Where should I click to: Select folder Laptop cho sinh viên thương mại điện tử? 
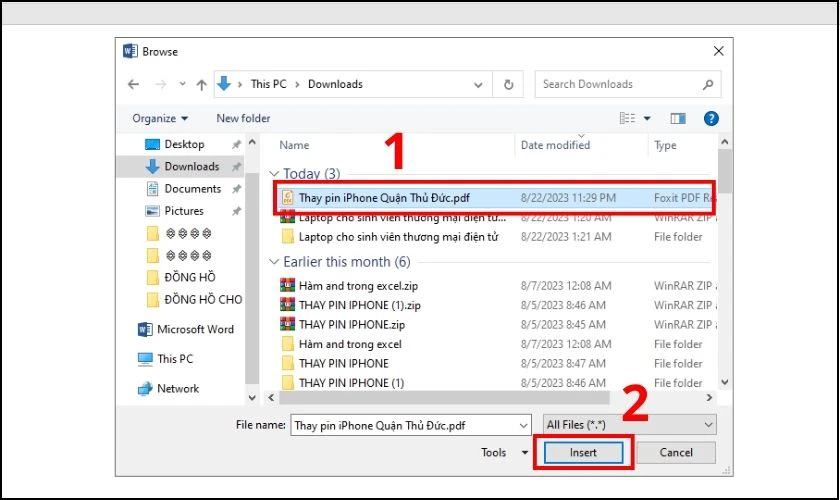pos(399,237)
